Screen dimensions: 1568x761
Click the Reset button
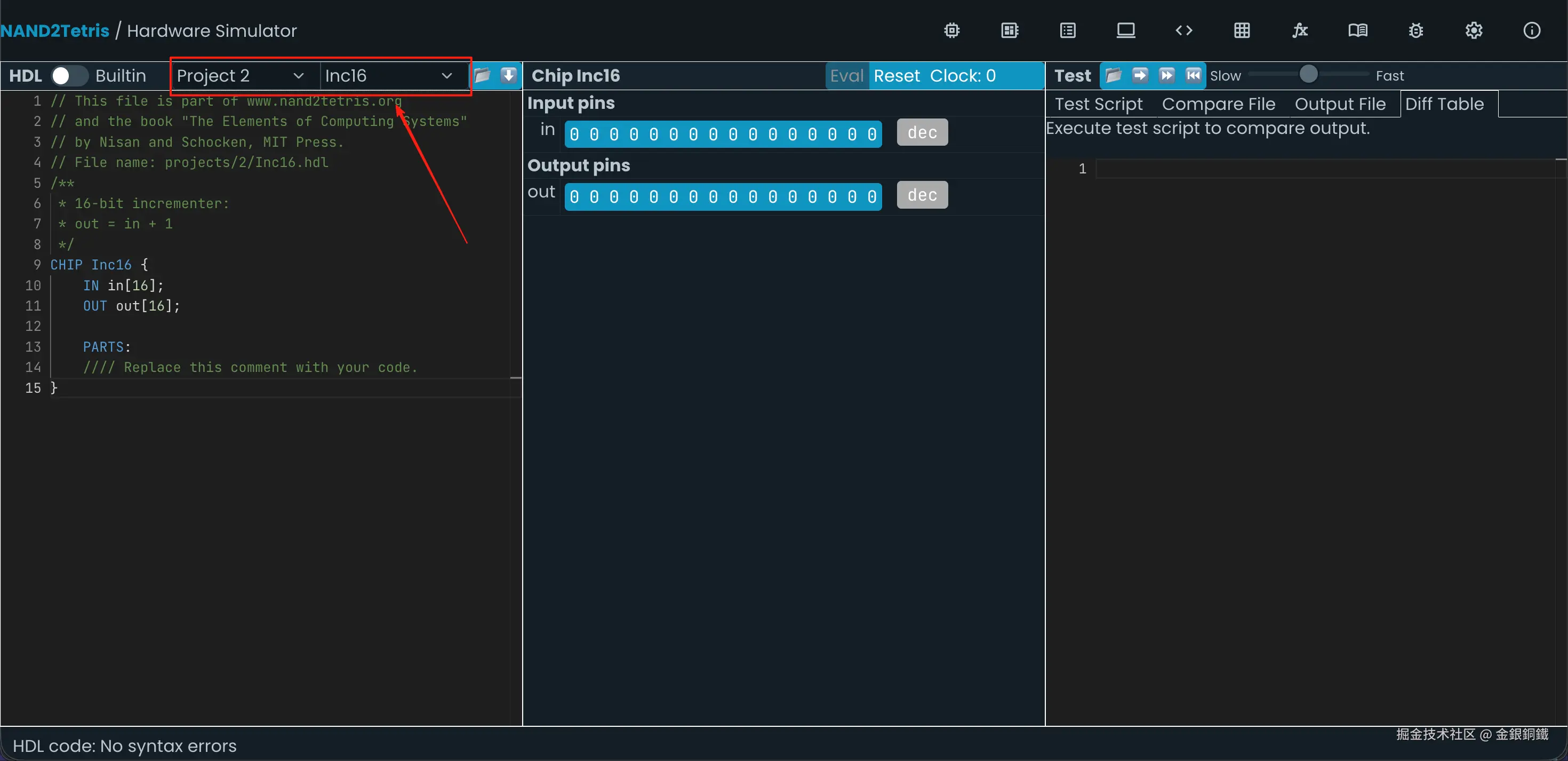pyautogui.click(x=897, y=76)
